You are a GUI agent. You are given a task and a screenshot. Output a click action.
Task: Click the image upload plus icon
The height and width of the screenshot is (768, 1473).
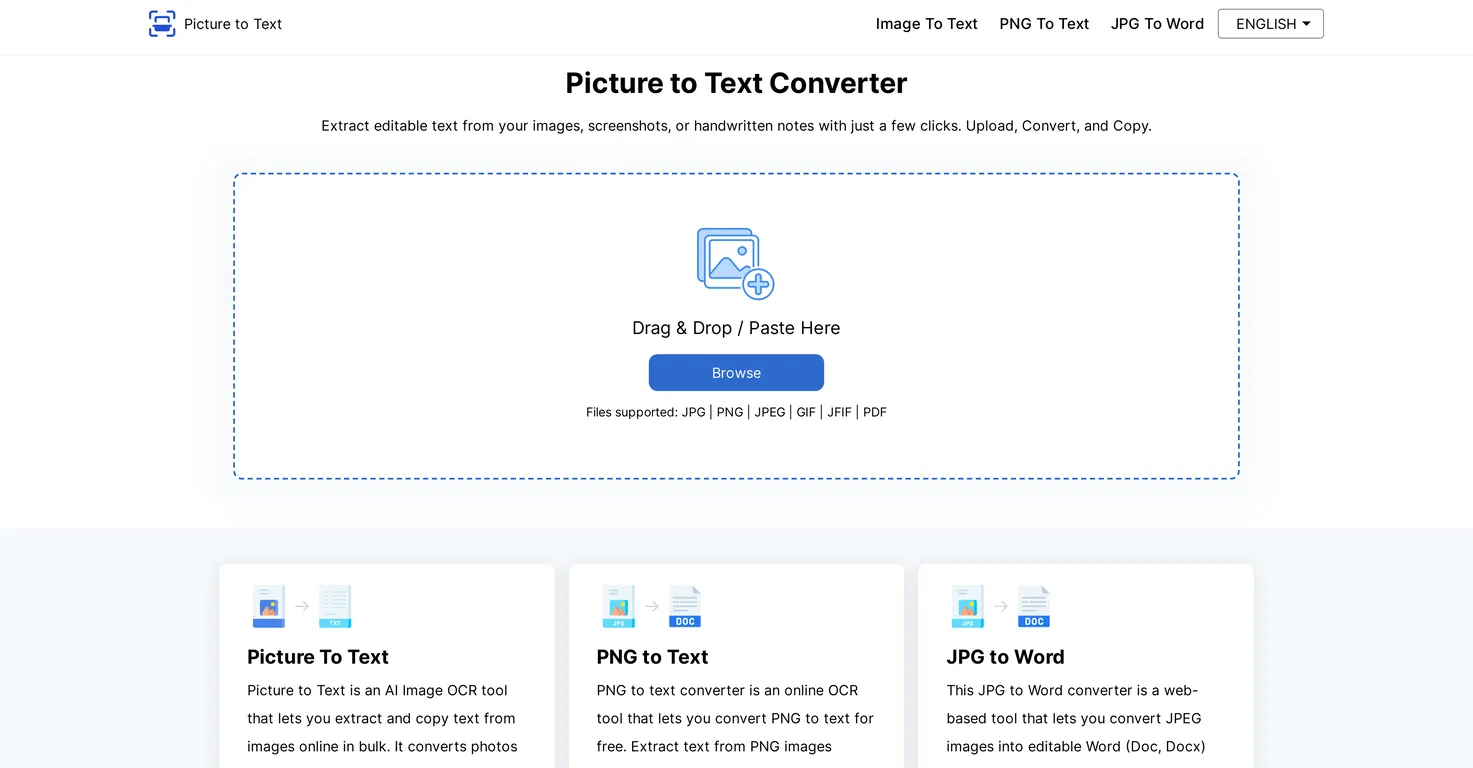tap(736, 263)
